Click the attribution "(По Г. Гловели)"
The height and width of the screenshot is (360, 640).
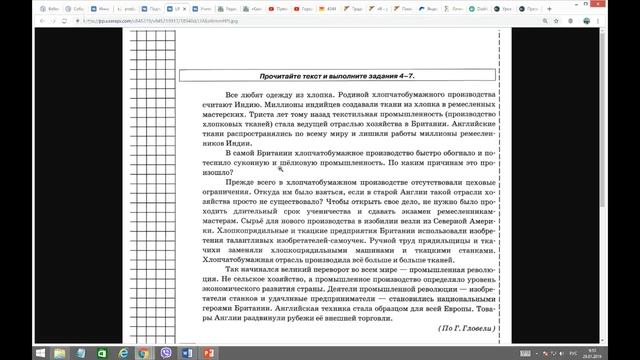(x=467, y=328)
